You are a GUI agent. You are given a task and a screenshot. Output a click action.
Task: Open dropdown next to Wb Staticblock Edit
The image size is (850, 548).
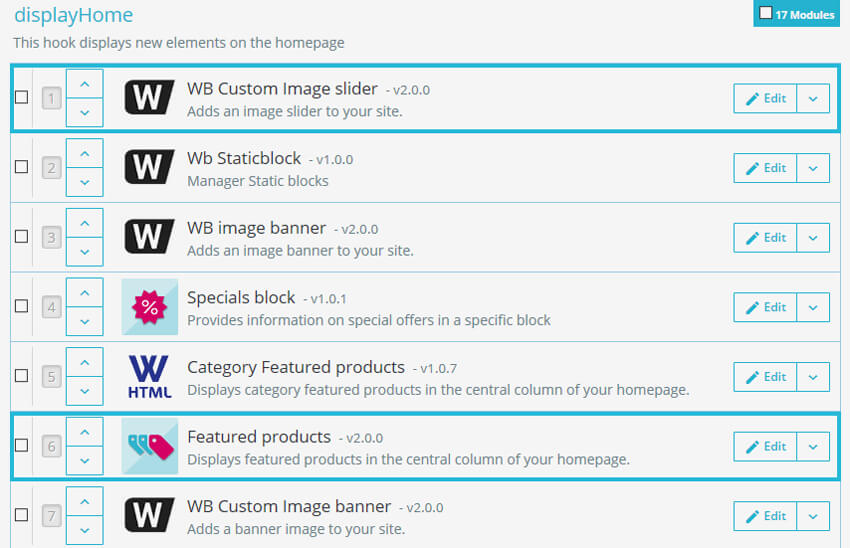pos(813,168)
